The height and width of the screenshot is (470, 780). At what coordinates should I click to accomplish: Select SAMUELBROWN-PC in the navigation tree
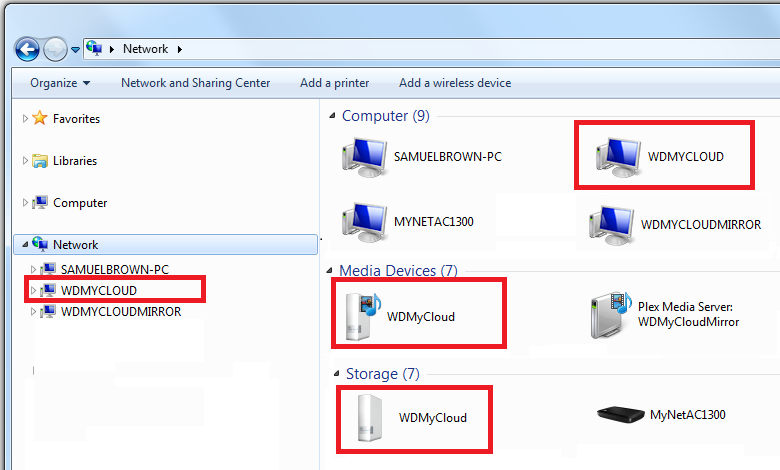tap(115, 270)
